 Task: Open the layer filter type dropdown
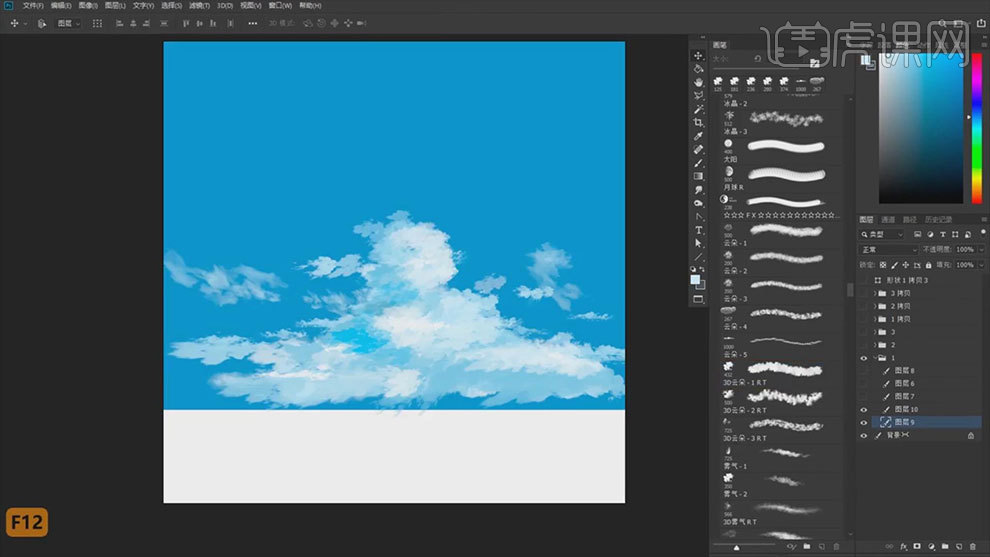pyautogui.click(x=883, y=234)
